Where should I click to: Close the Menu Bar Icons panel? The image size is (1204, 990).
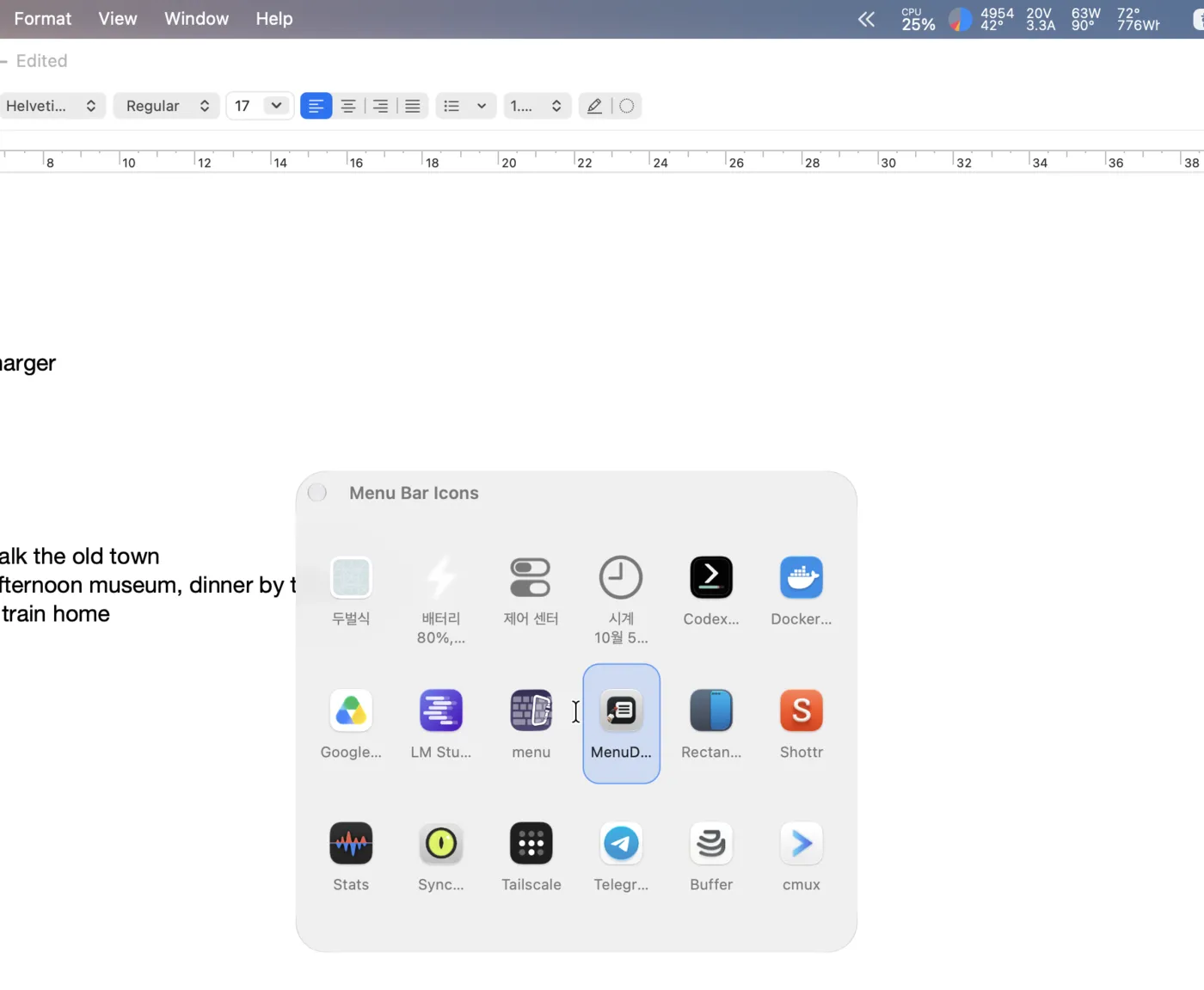(x=317, y=492)
